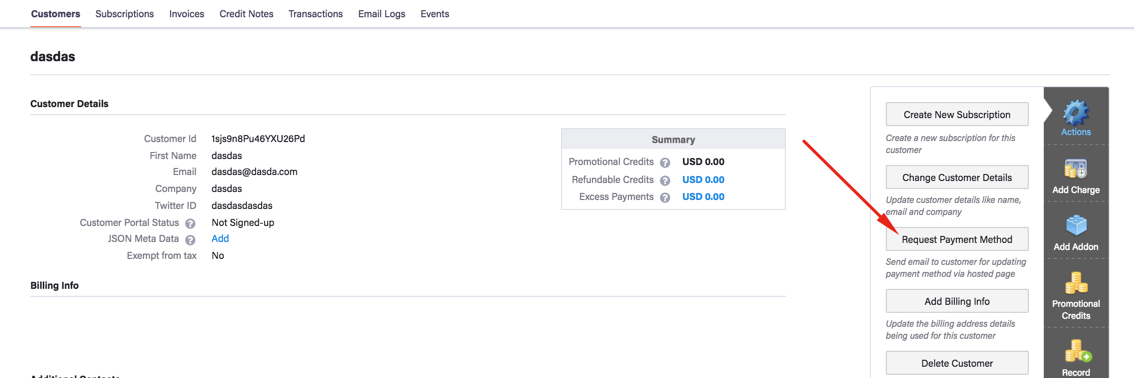Screen dimensions: 1134x378
Task: Click the Request Payment Method button
Action: click(x=957, y=239)
